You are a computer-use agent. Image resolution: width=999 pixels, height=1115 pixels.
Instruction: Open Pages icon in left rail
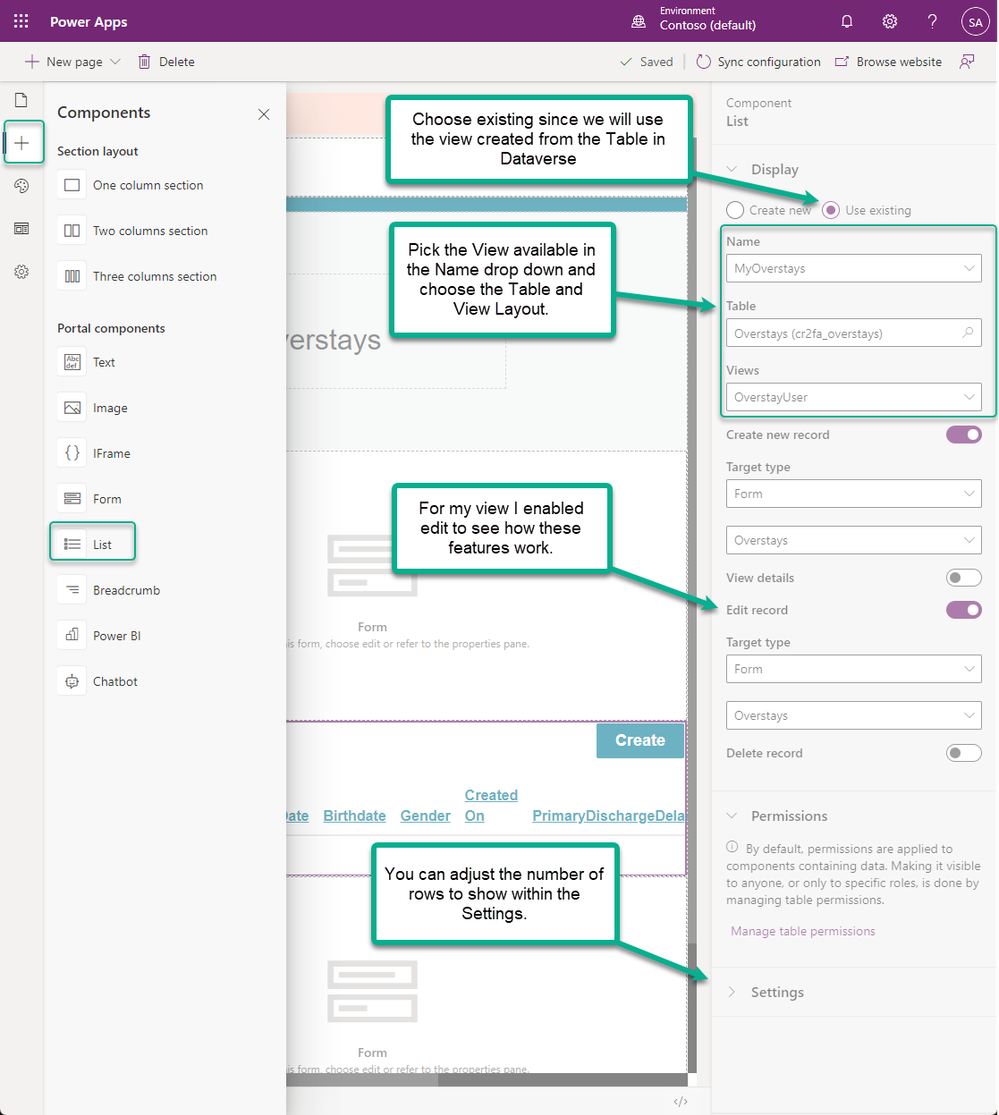[21, 100]
